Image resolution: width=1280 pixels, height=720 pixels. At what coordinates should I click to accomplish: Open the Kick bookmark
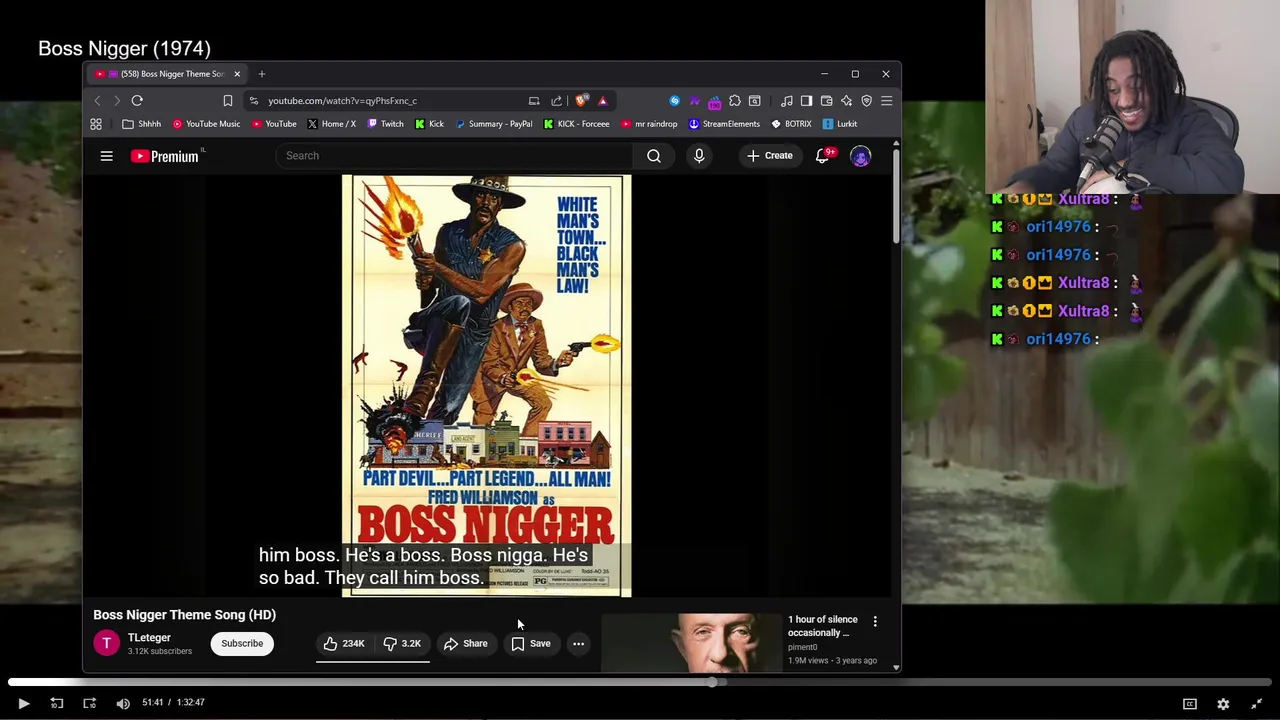click(429, 124)
